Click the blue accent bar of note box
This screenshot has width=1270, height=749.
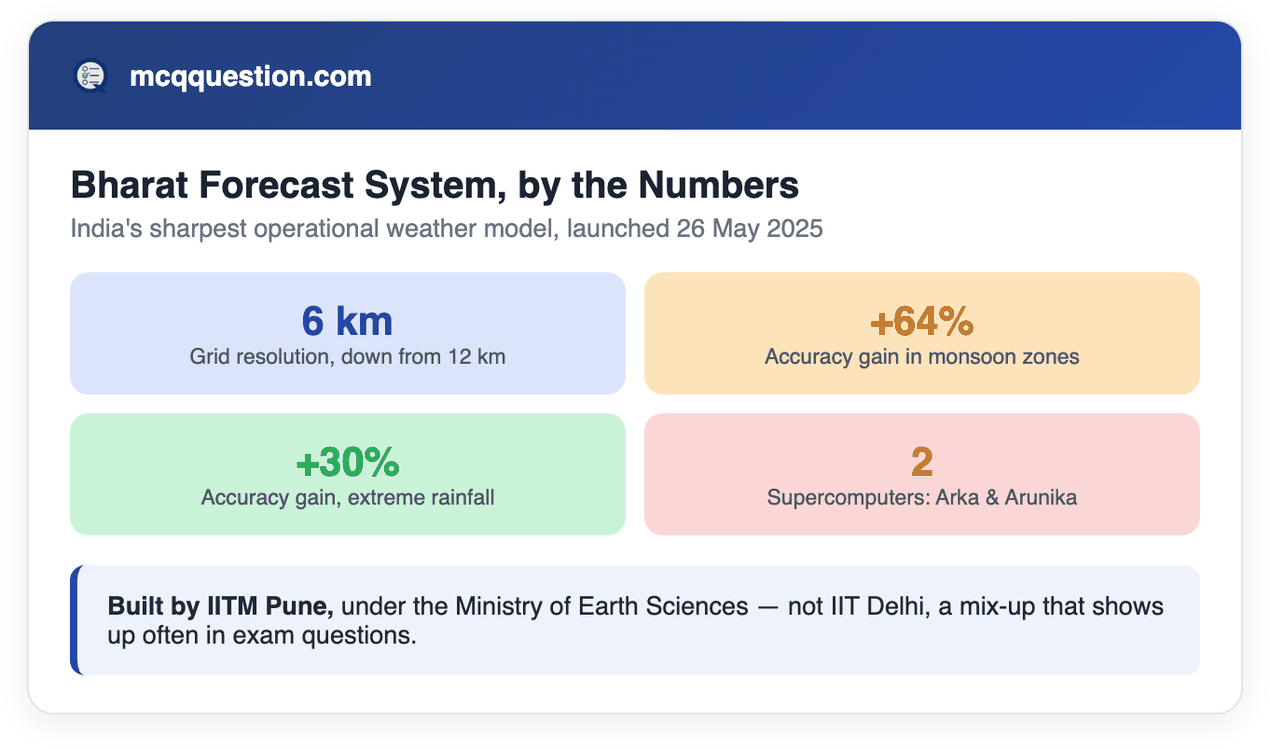coord(74,620)
